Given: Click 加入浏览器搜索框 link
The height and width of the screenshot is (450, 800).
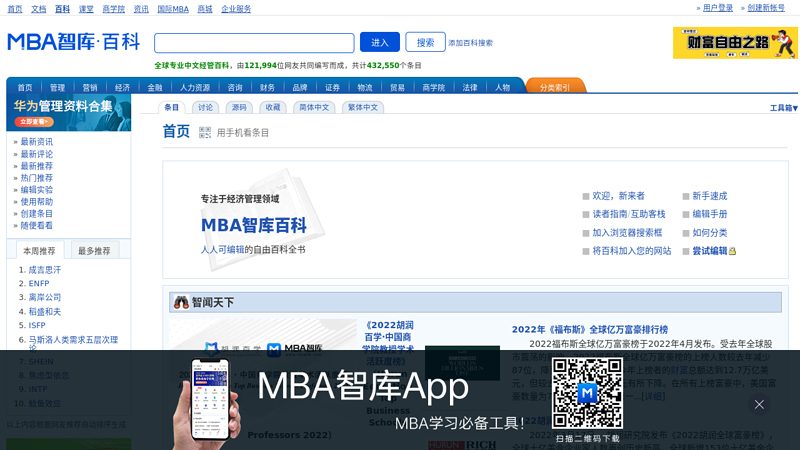Looking at the screenshot, I should 627,233.
